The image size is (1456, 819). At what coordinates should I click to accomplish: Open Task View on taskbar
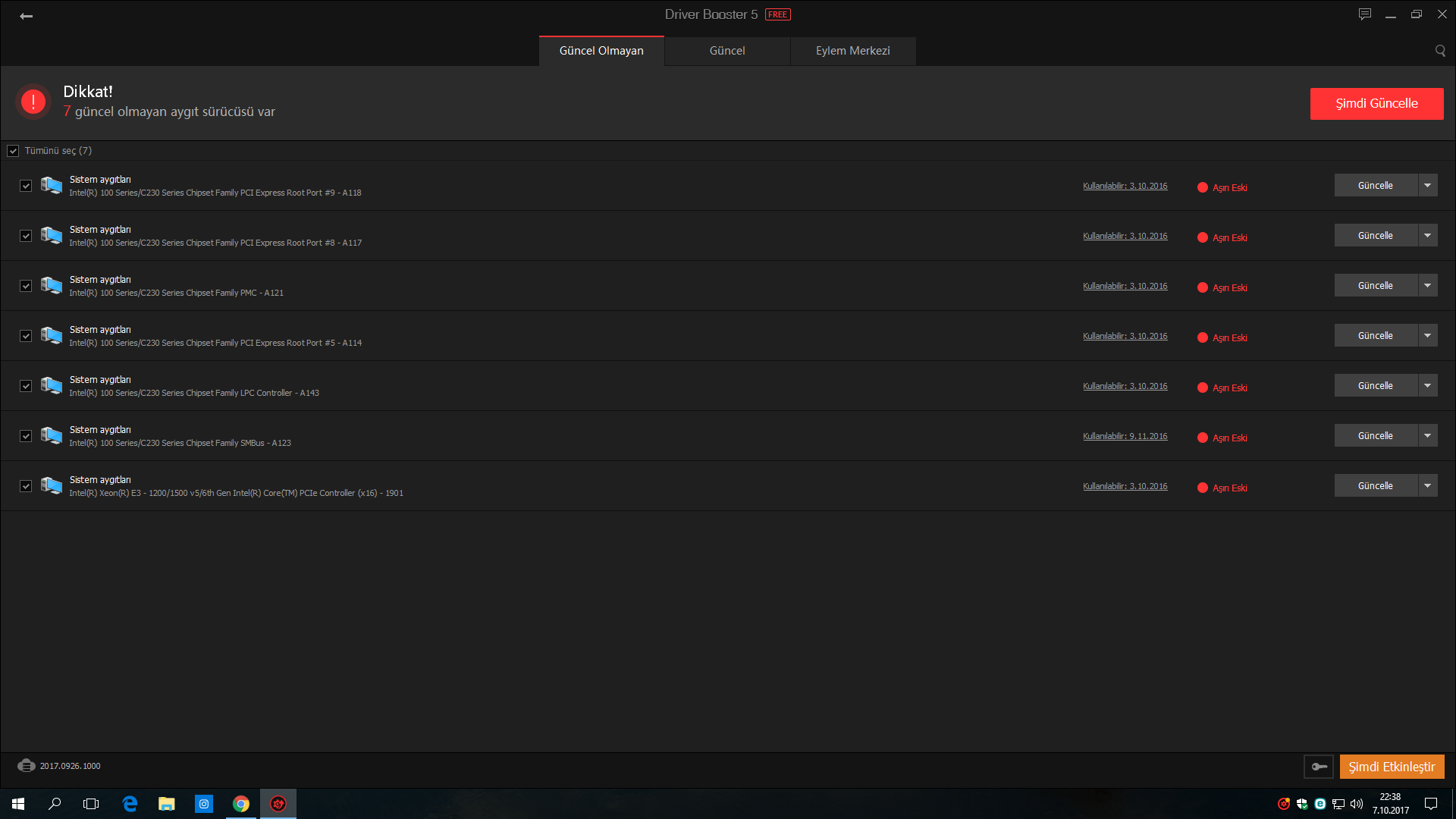pos(91,804)
